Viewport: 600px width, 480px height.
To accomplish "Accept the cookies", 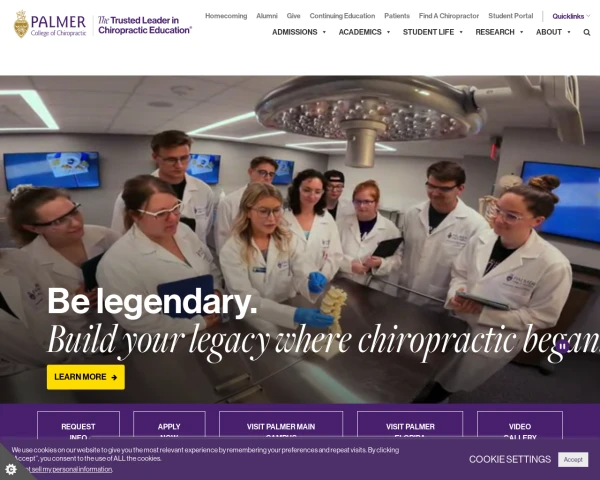I will (x=573, y=459).
